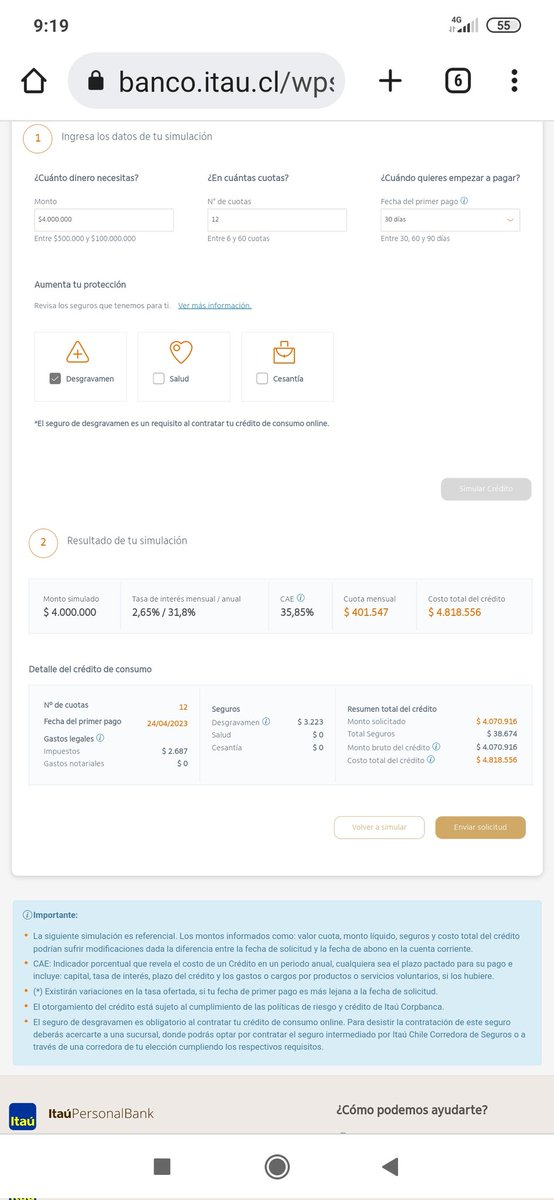
Task: Open the Fecha del primer pago dropdown
Action: [x=450, y=219]
